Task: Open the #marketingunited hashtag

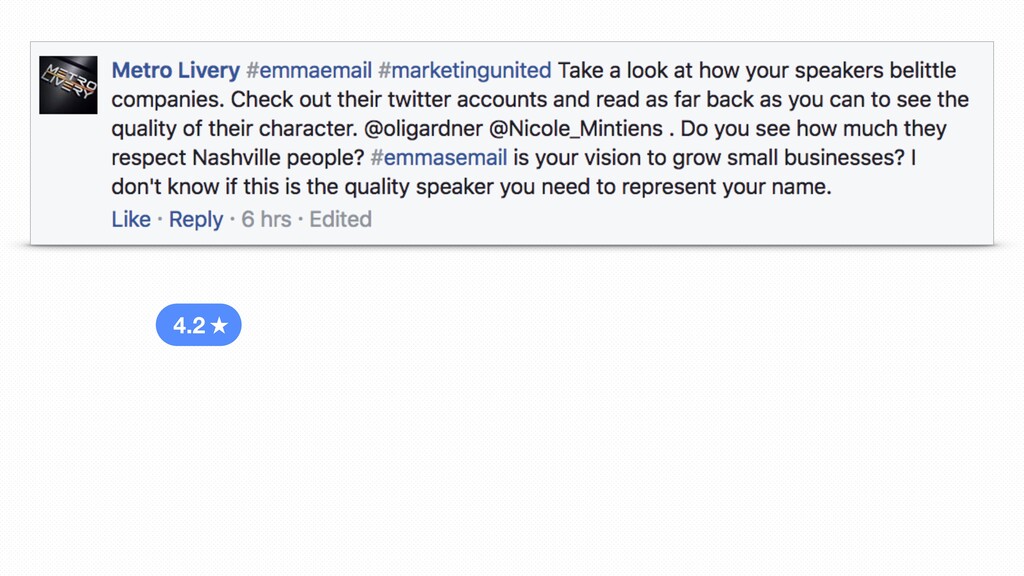Action: click(465, 71)
